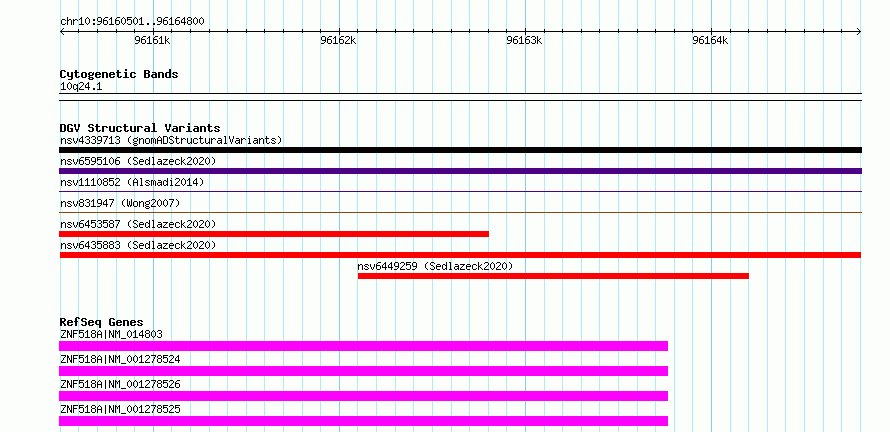Select the red nsv6449259 variant bar
The image size is (890, 432).
click(x=553, y=276)
